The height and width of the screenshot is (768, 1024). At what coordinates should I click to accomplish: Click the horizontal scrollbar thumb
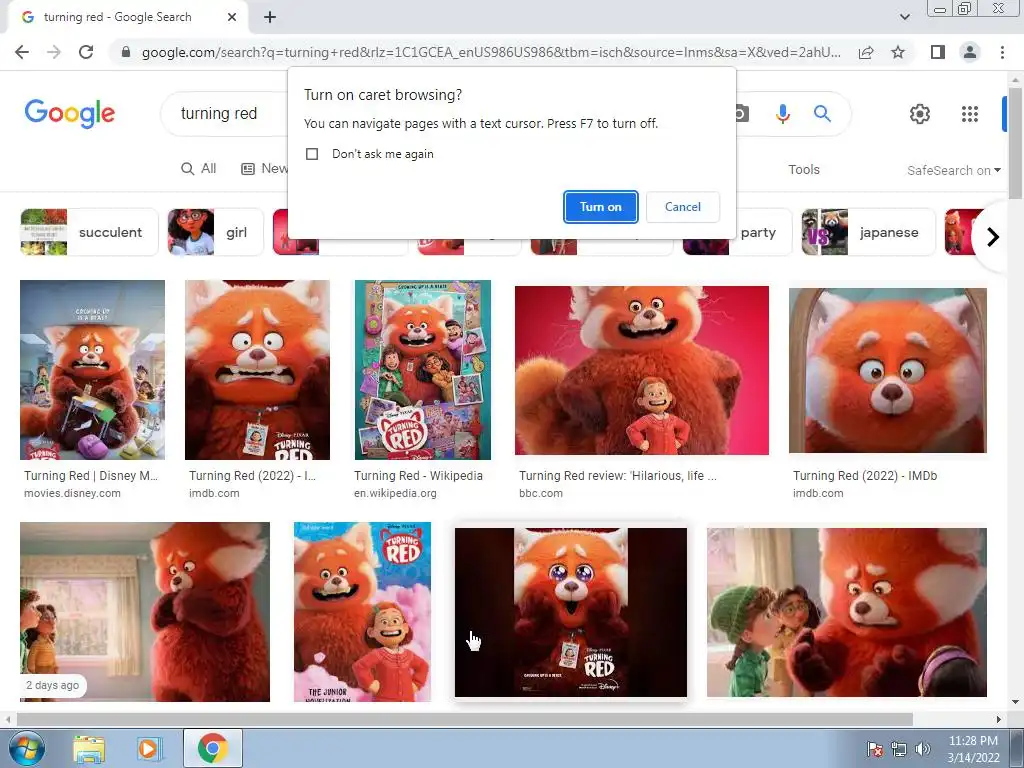pos(464,720)
